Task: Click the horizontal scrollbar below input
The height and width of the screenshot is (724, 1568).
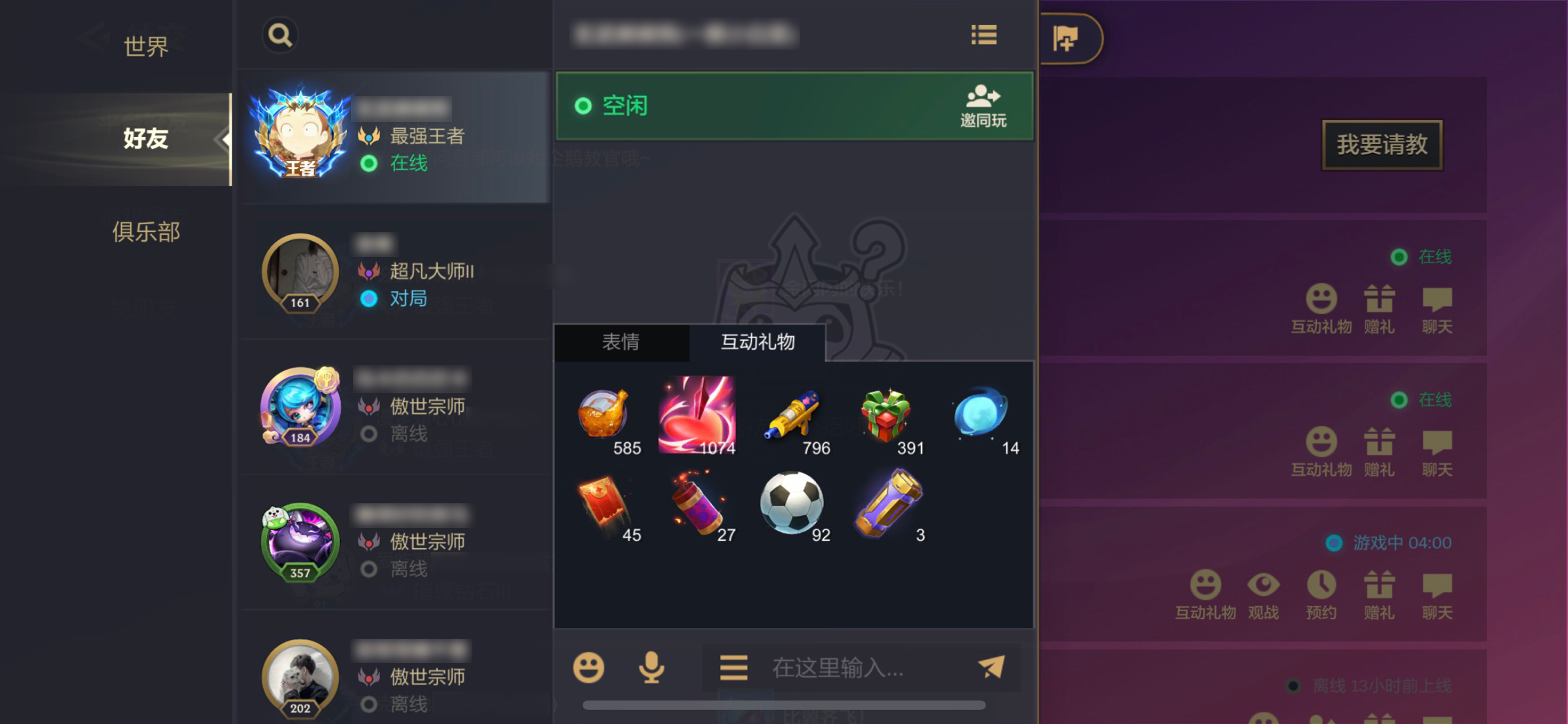Action: [784, 705]
